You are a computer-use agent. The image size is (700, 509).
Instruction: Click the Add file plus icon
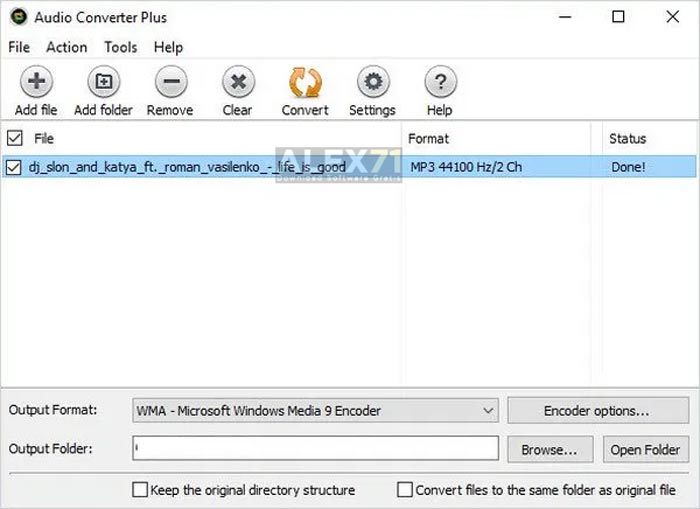coord(36,81)
